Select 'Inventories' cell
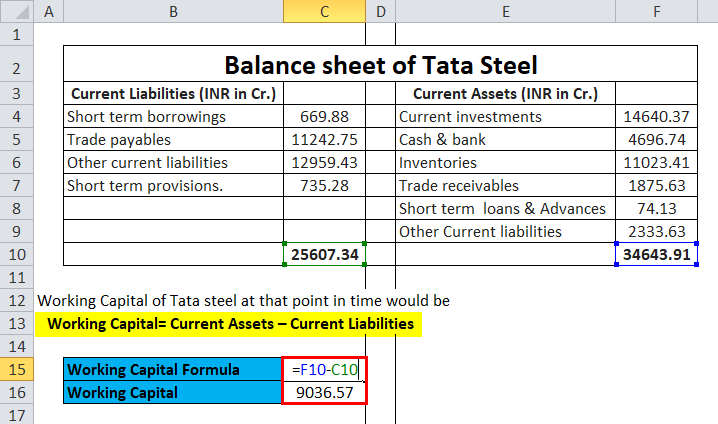 pyautogui.click(x=506, y=163)
